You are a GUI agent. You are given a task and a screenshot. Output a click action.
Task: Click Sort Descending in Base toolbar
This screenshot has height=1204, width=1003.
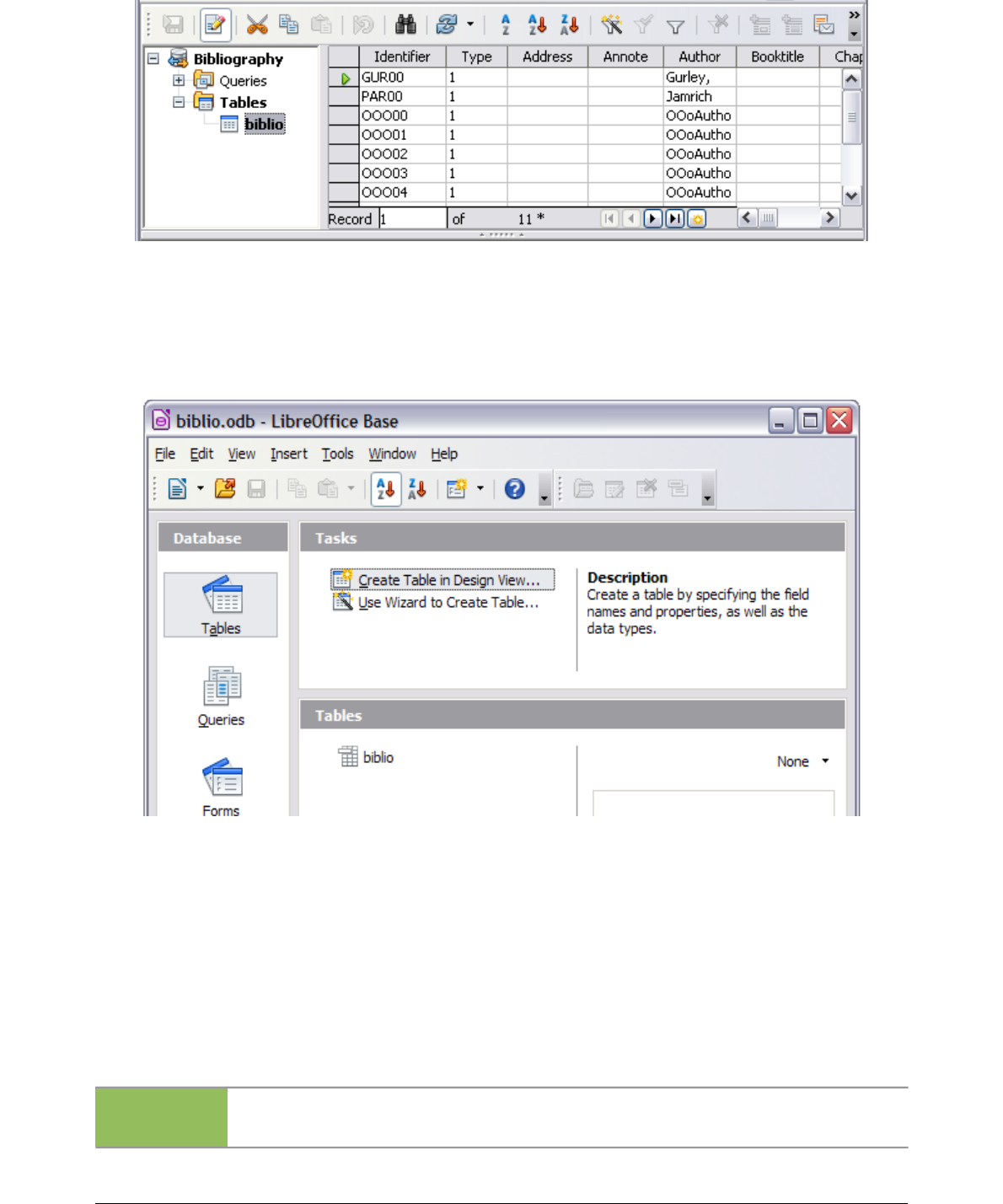tap(417, 488)
